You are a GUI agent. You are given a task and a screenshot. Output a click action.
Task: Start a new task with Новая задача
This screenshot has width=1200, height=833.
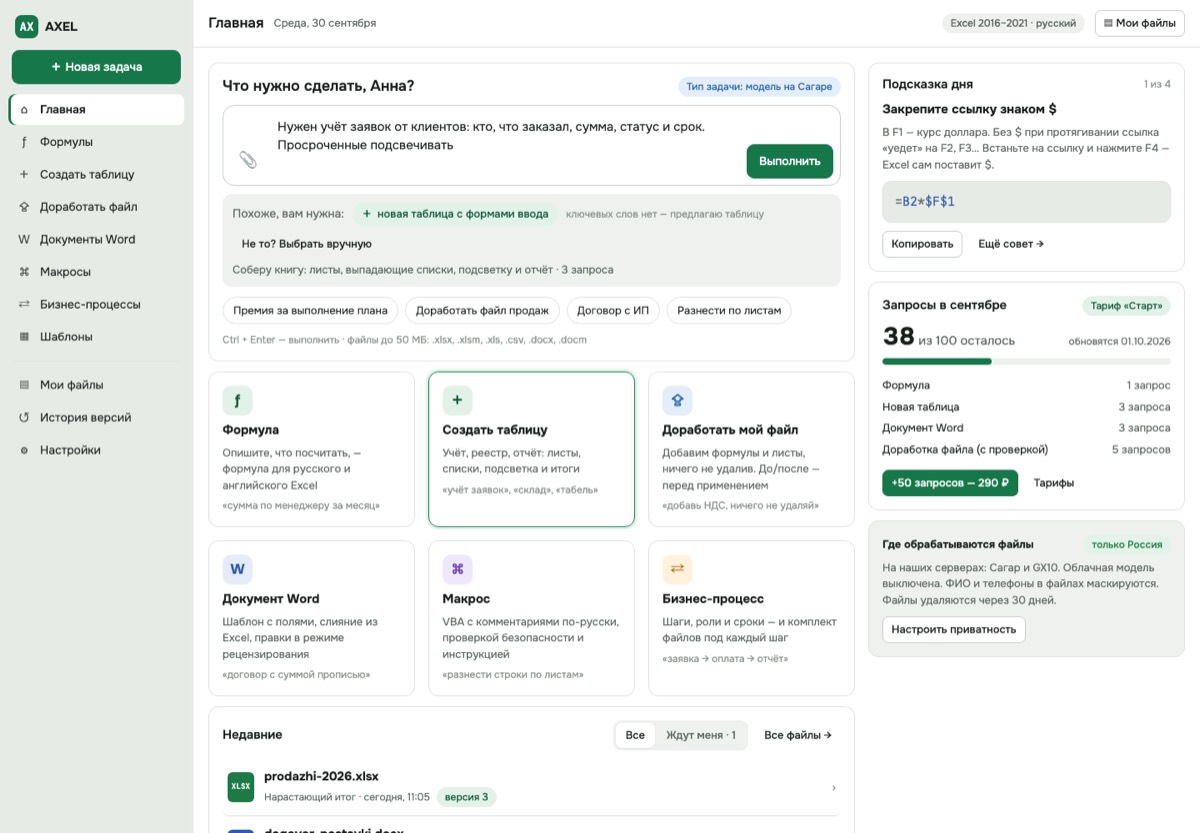point(96,67)
